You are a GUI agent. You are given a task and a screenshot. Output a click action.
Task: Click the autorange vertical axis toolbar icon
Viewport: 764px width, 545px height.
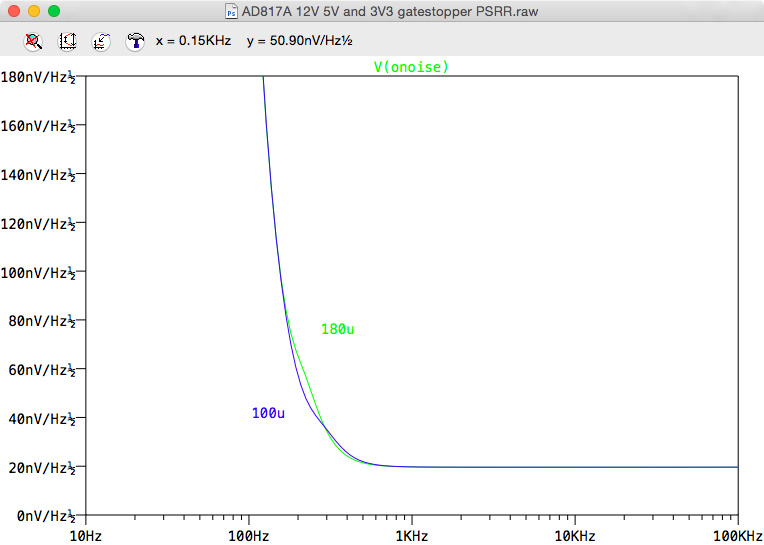68,41
